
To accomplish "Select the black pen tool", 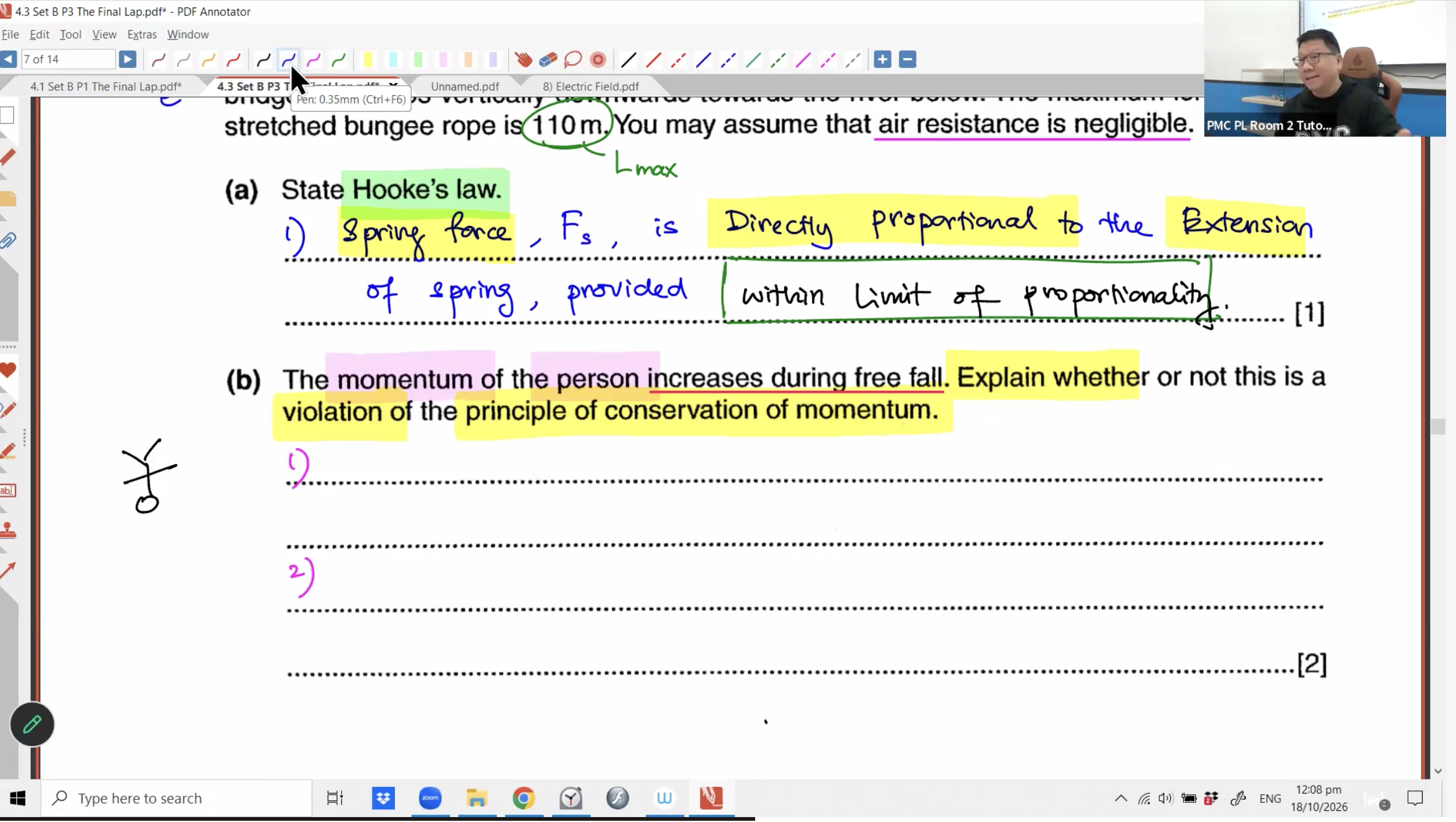I will coord(263,60).
